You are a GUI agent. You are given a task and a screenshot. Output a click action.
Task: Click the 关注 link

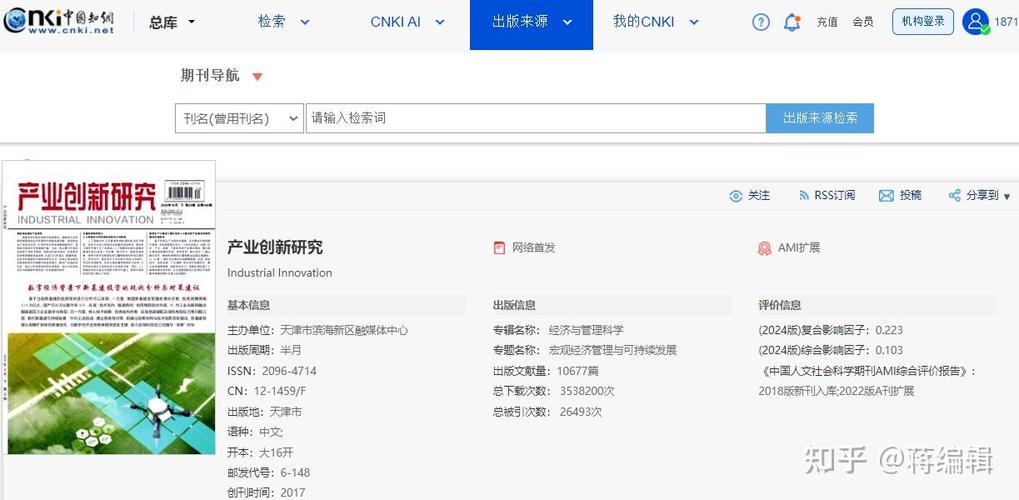click(759, 196)
